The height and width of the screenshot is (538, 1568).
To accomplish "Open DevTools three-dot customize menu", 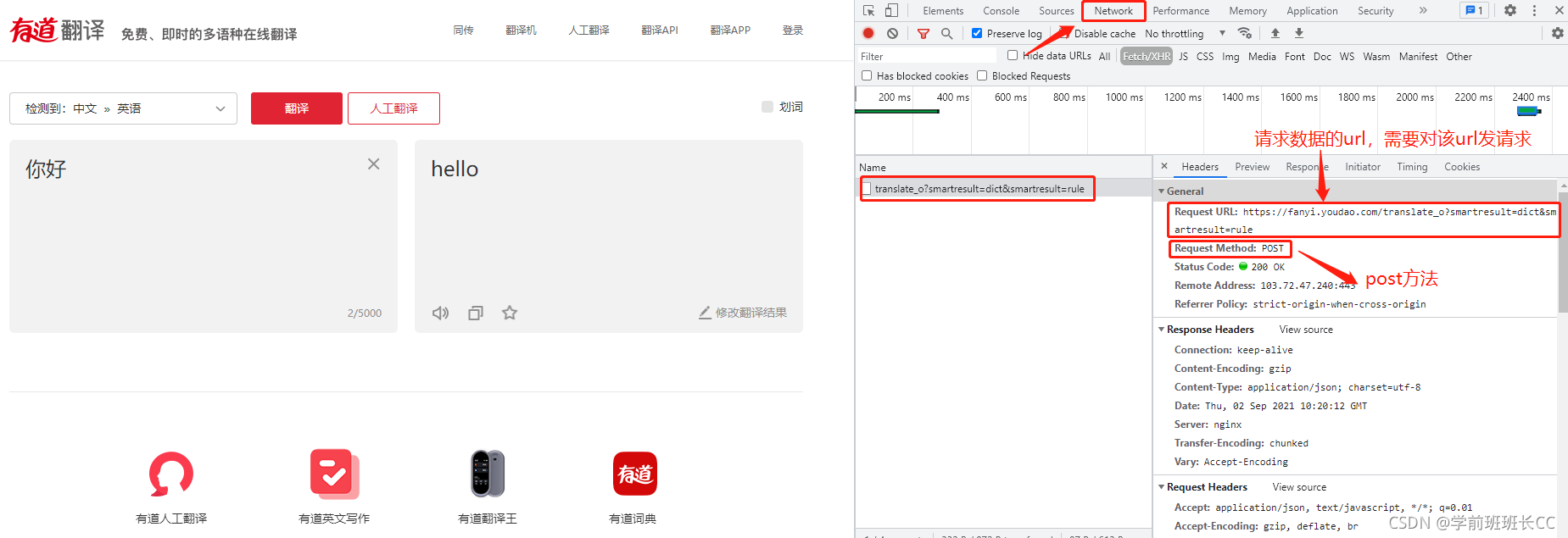I will coord(1534,10).
